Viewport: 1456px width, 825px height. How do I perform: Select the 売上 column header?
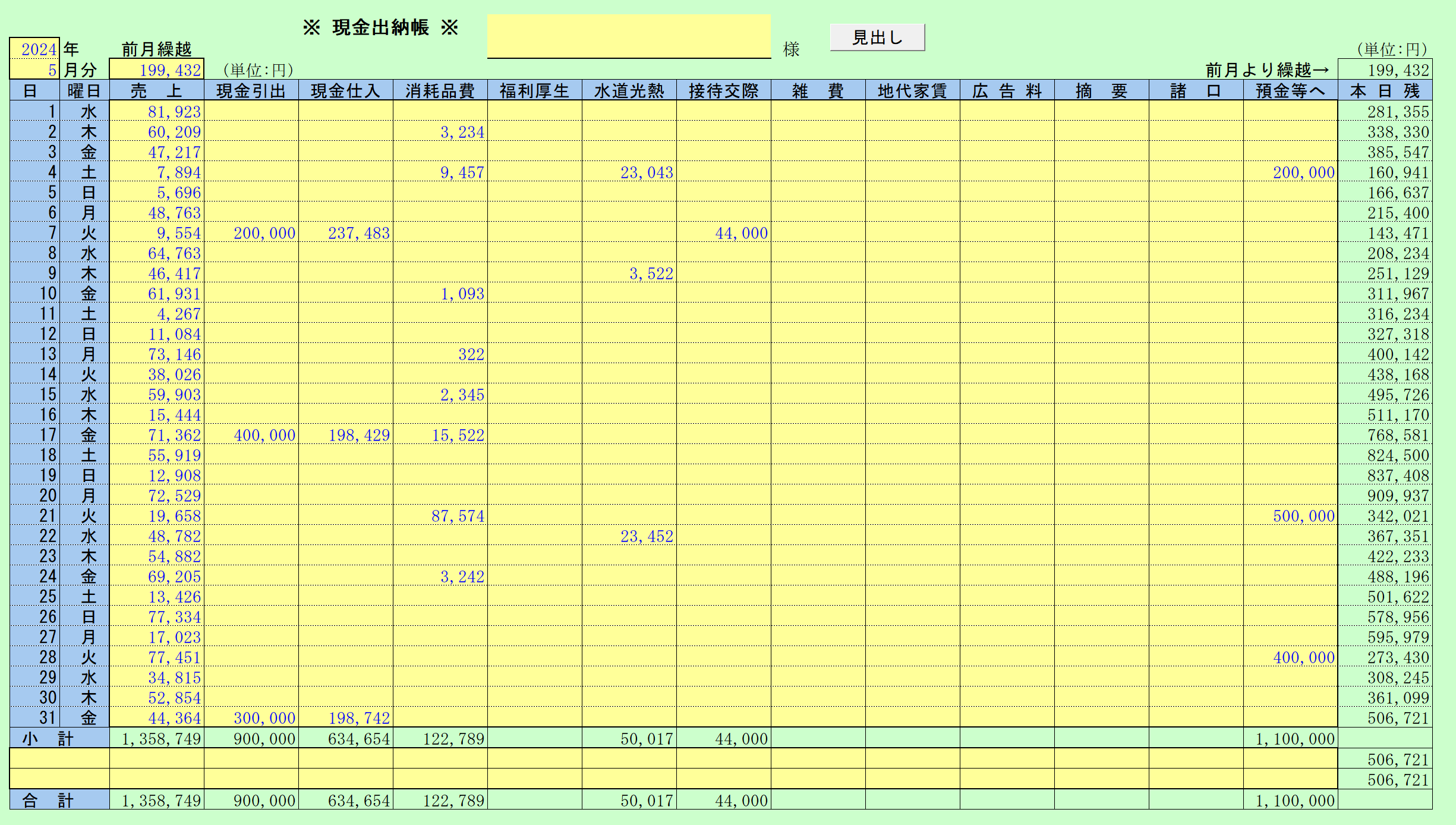[157, 90]
